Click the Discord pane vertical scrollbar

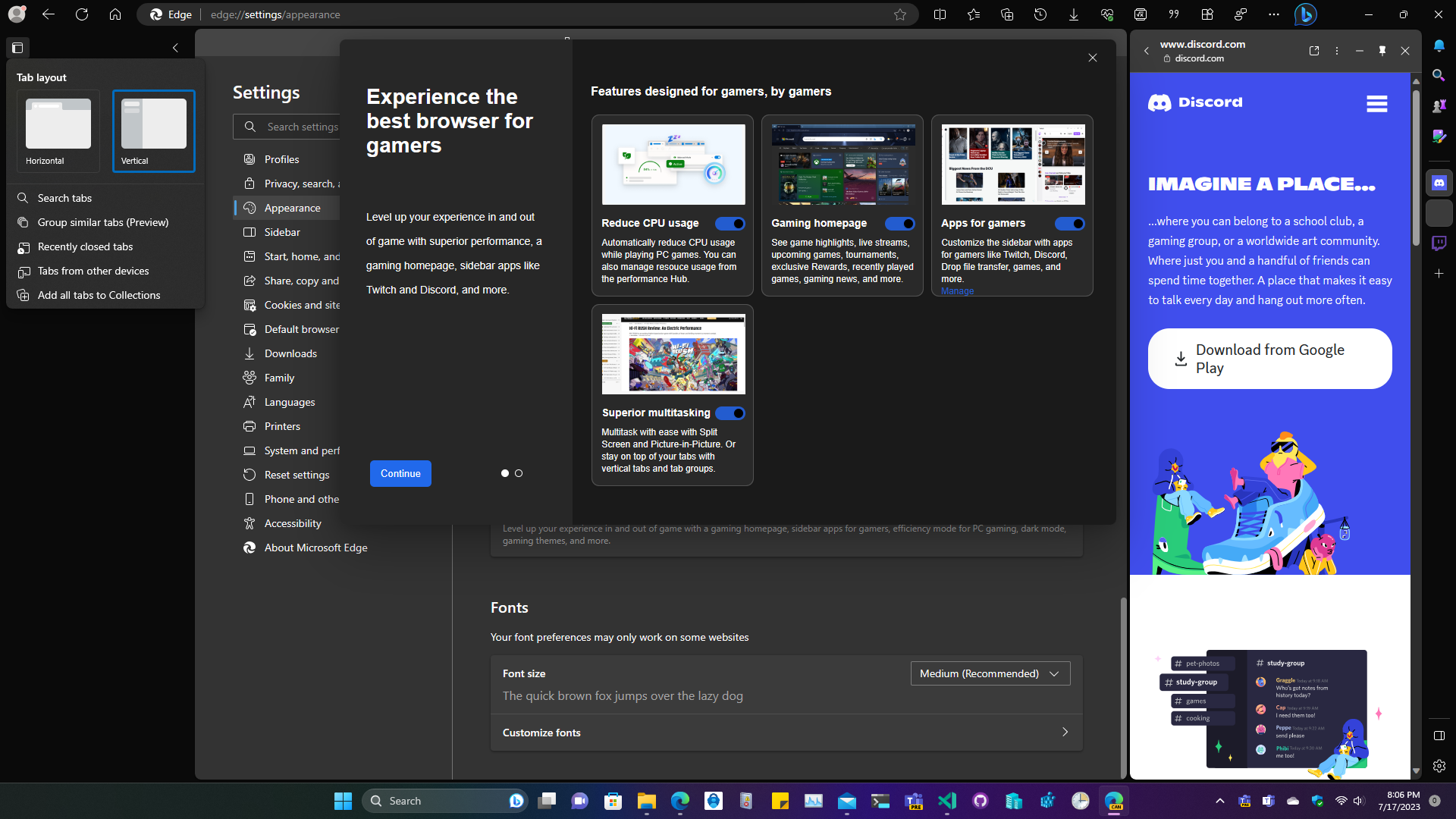[1416, 167]
